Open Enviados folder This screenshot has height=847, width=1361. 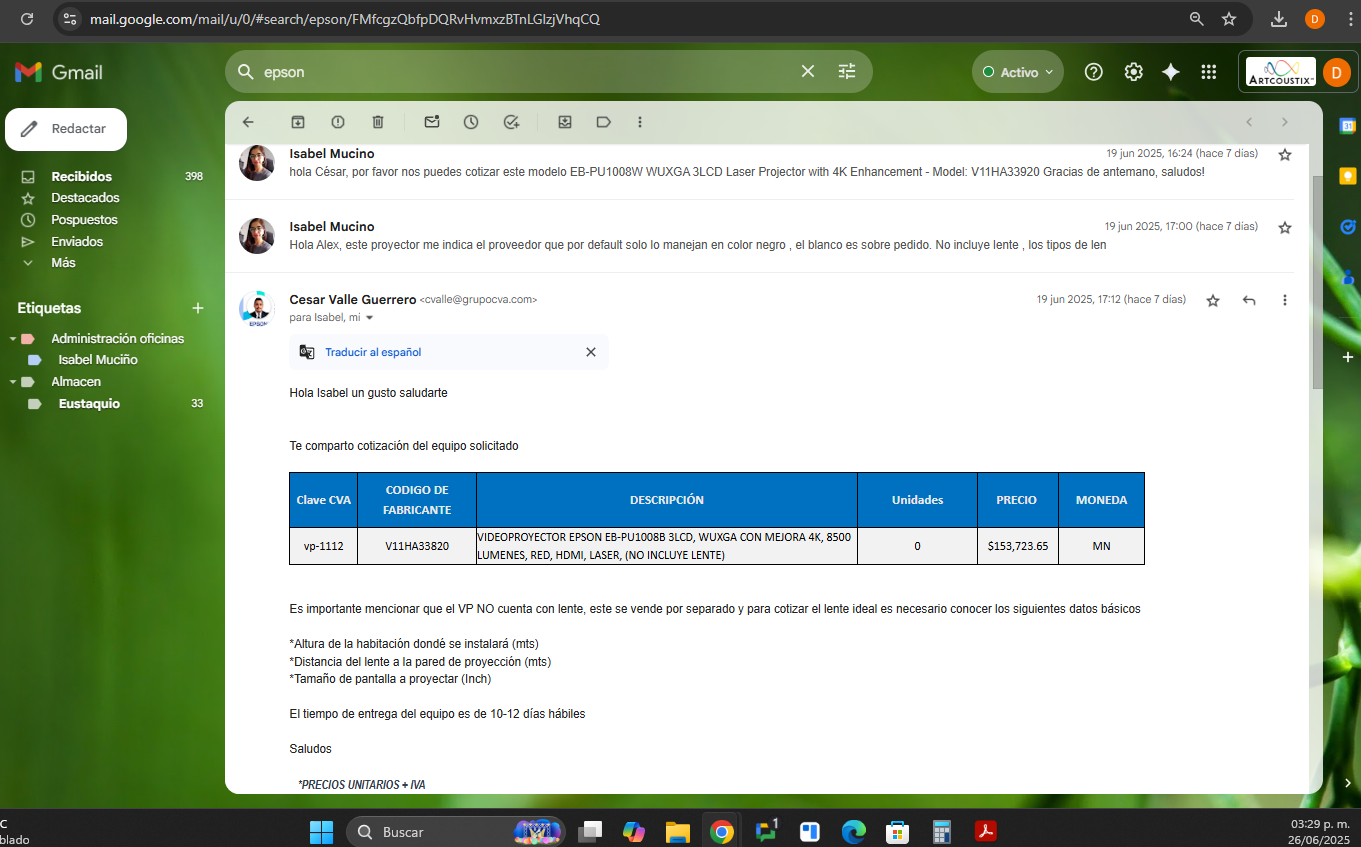[x=77, y=241]
